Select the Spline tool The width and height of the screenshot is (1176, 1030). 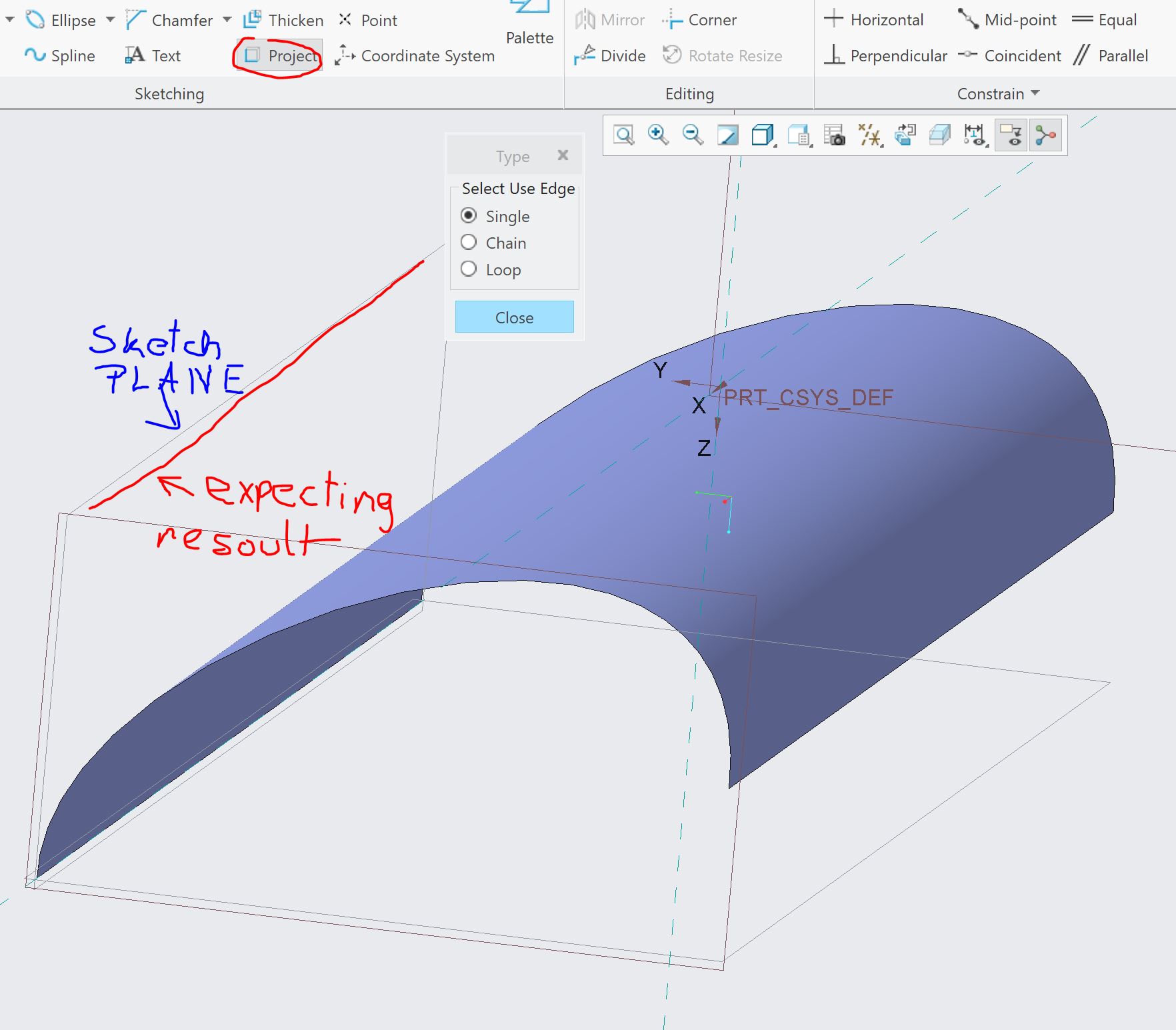[x=61, y=56]
